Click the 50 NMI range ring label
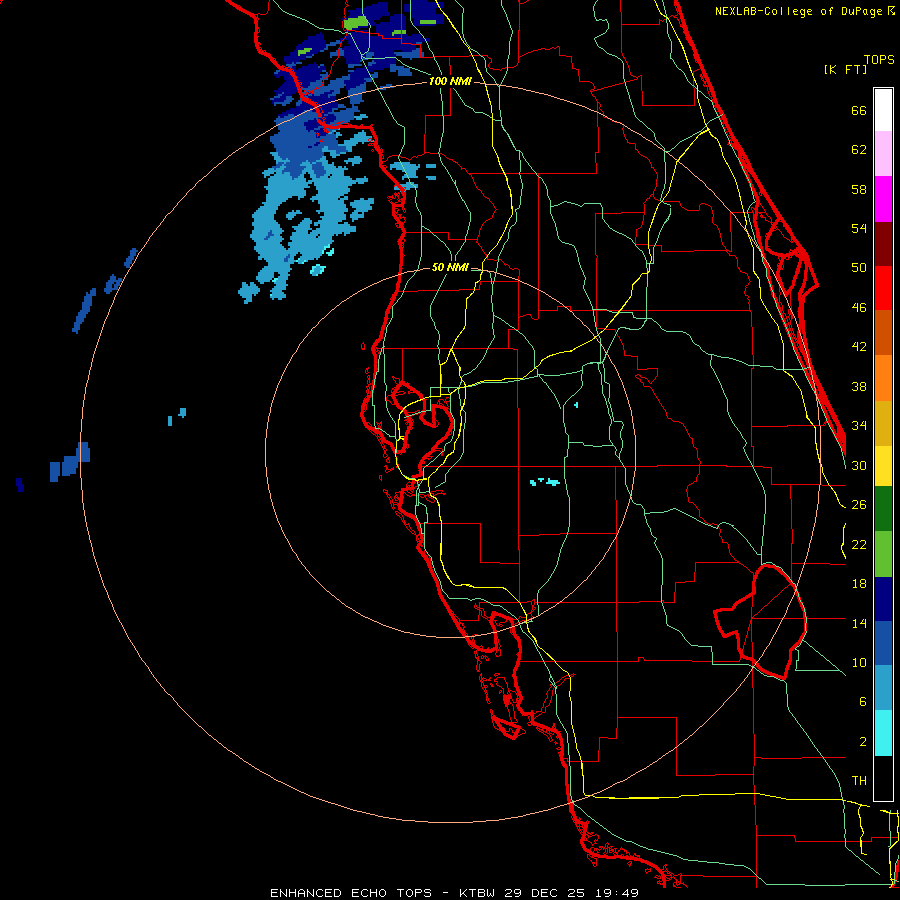 (x=450, y=267)
